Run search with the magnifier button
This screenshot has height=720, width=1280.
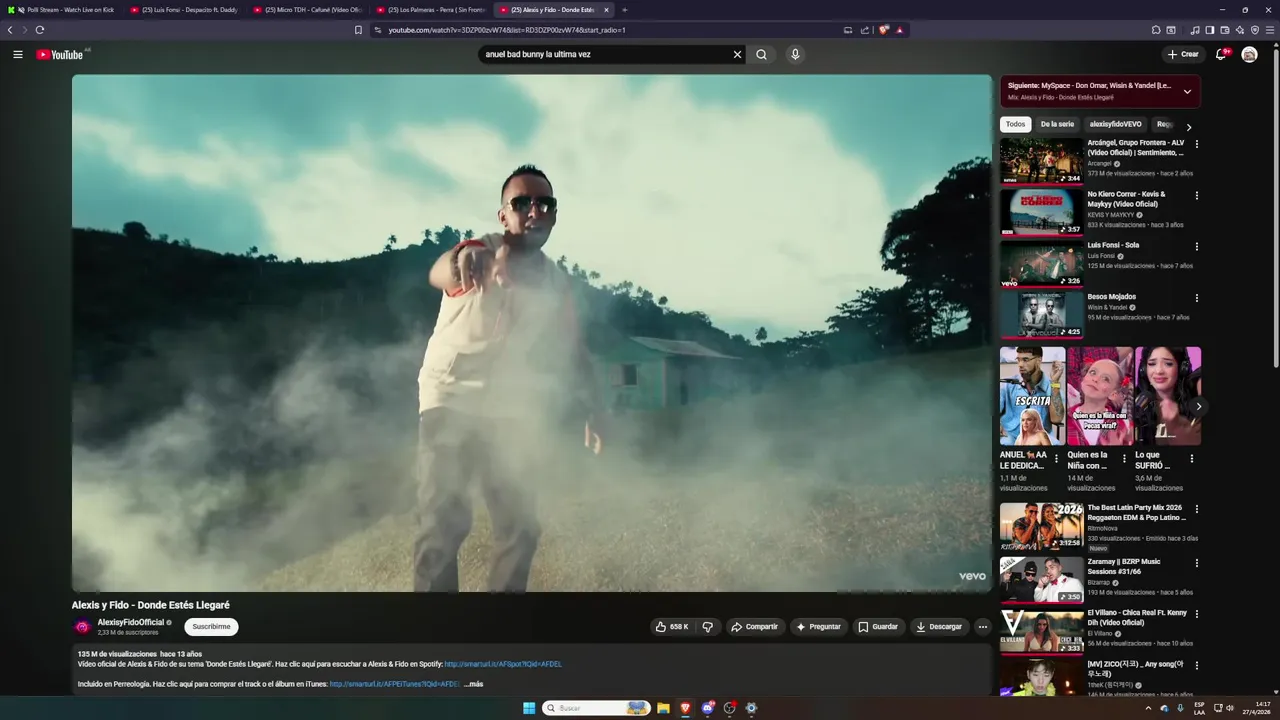(761, 54)
